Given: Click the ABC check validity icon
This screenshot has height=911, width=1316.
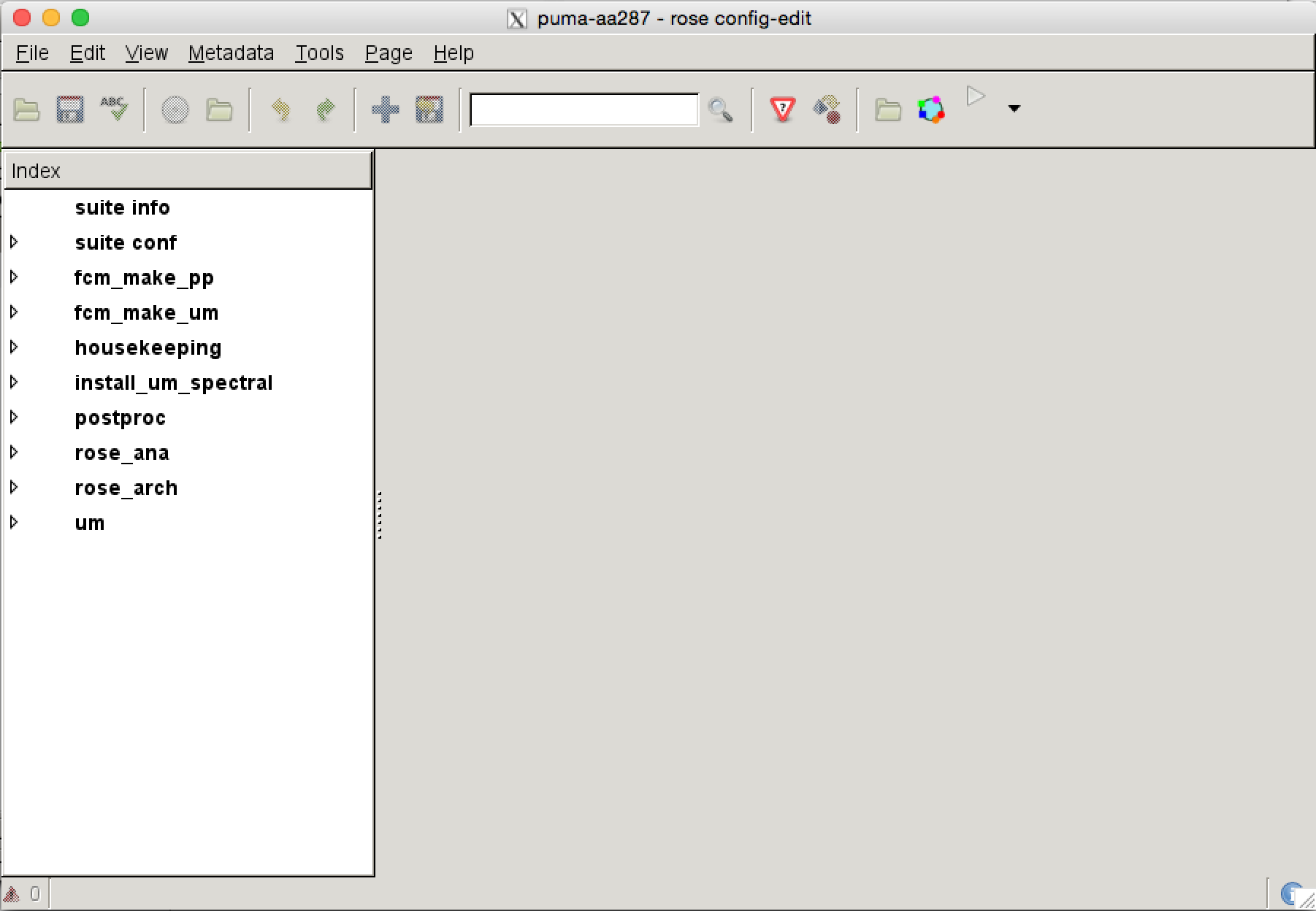Looking at the screenshot, I should 114,109.
